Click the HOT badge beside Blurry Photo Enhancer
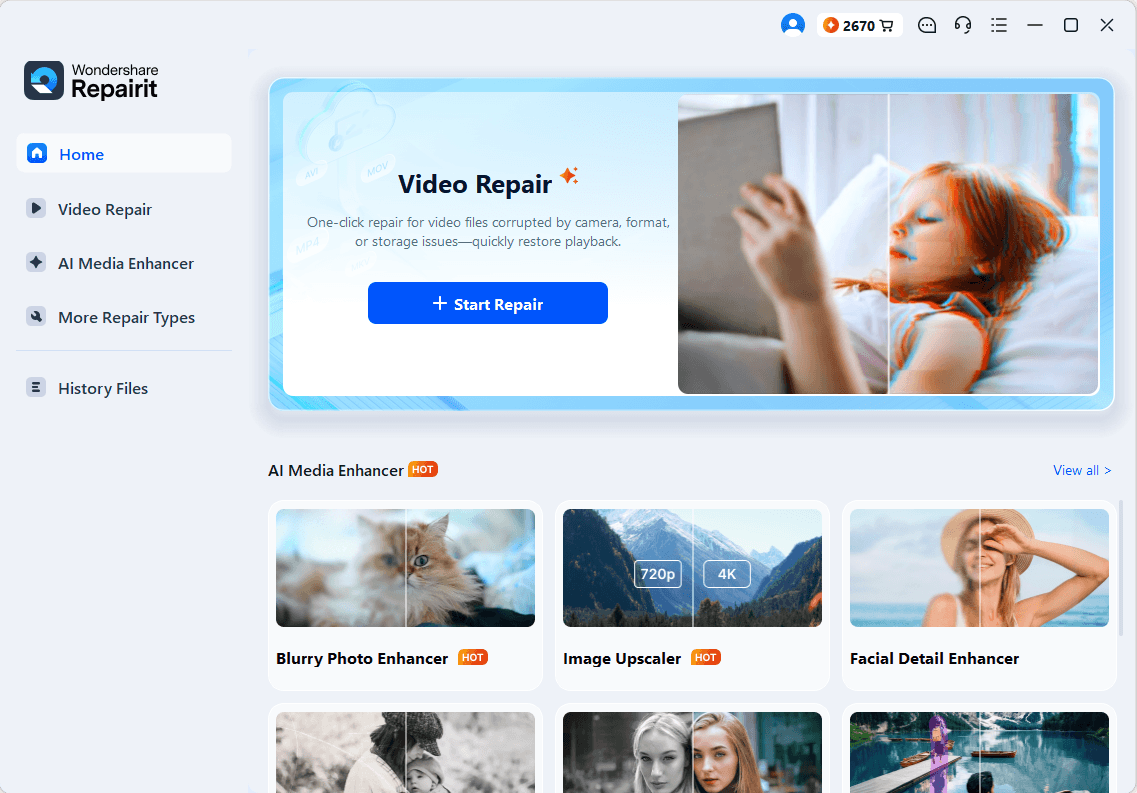 (x=473, y=657)
